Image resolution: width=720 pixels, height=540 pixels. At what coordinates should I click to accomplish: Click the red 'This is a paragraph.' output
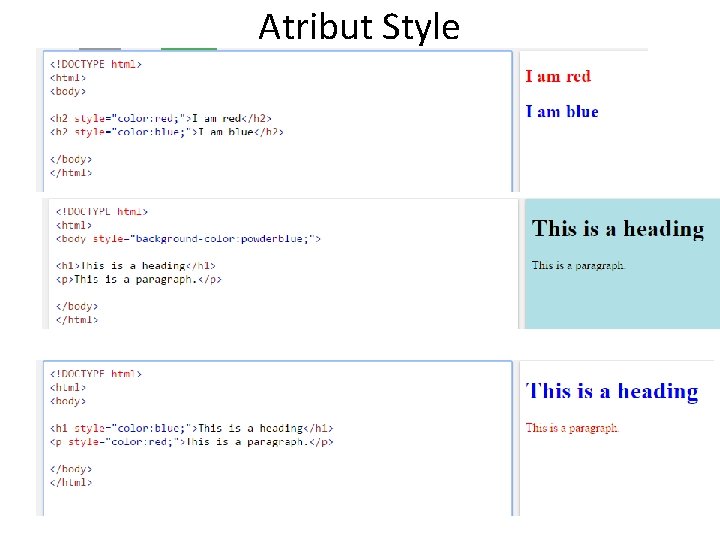(572, 428)
